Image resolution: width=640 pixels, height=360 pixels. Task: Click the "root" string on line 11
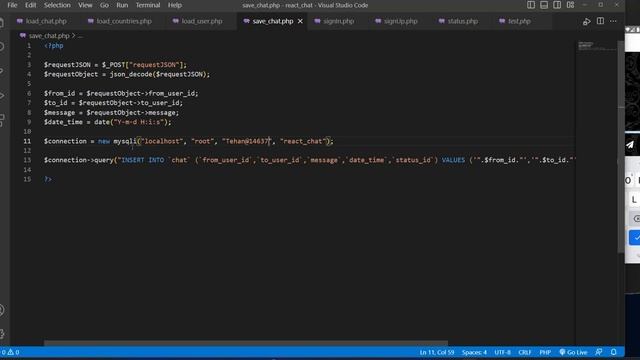pos(202,141)
